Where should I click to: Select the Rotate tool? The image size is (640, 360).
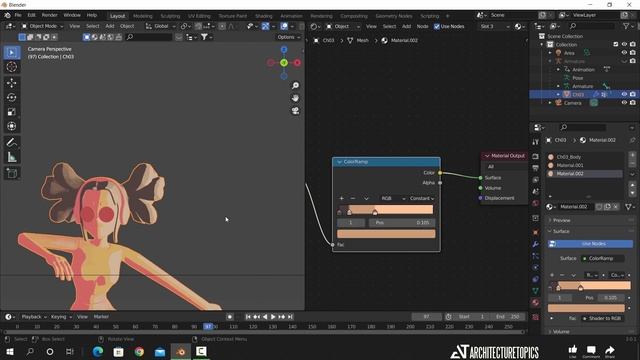11,97
